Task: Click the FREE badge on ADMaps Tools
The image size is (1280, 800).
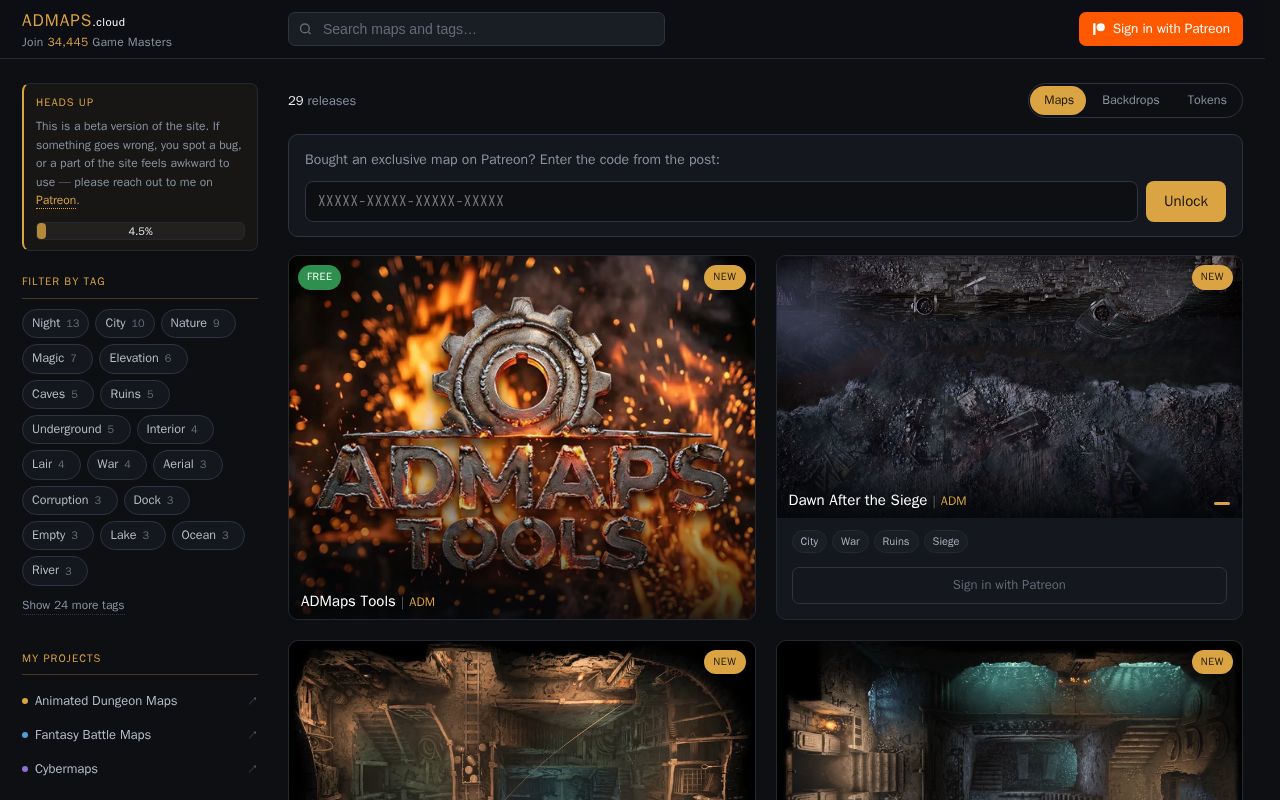Action: click(319, 277)
